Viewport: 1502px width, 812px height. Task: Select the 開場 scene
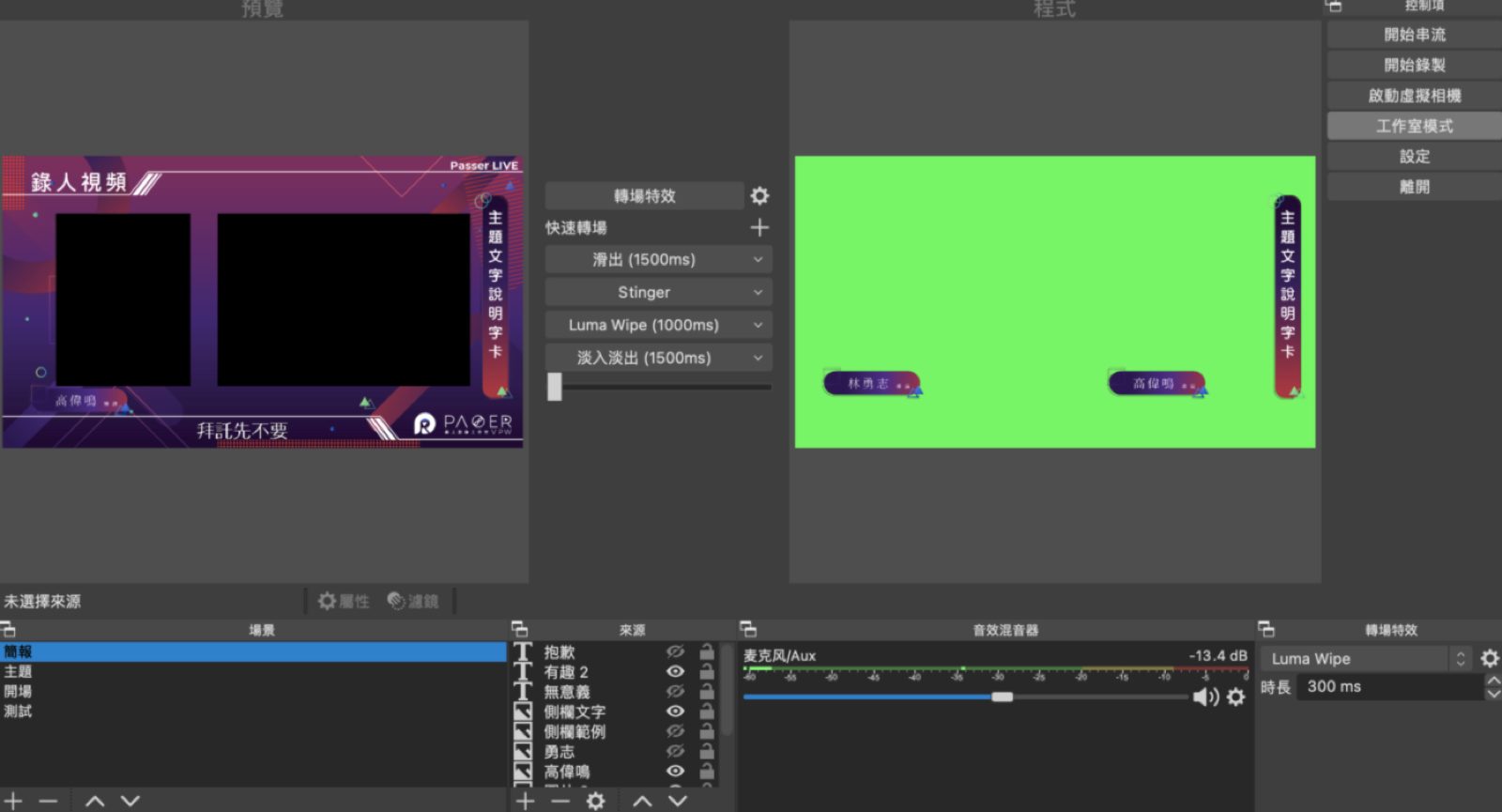point(253,691)
